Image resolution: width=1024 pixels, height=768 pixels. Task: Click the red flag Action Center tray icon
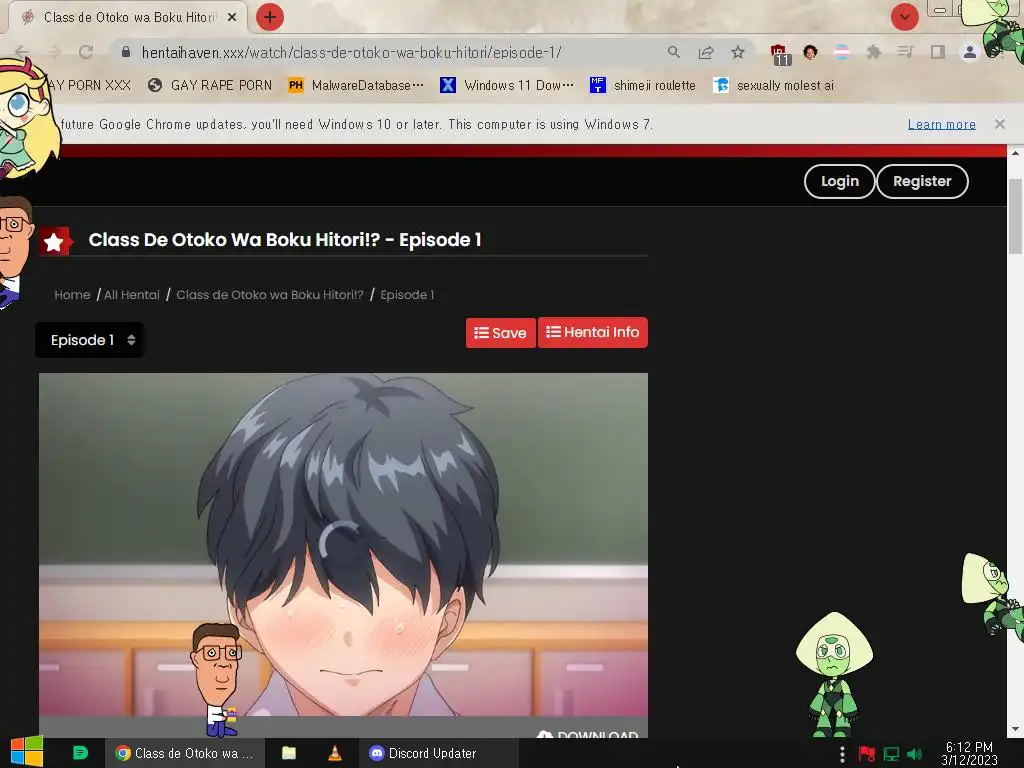point(867,754)
